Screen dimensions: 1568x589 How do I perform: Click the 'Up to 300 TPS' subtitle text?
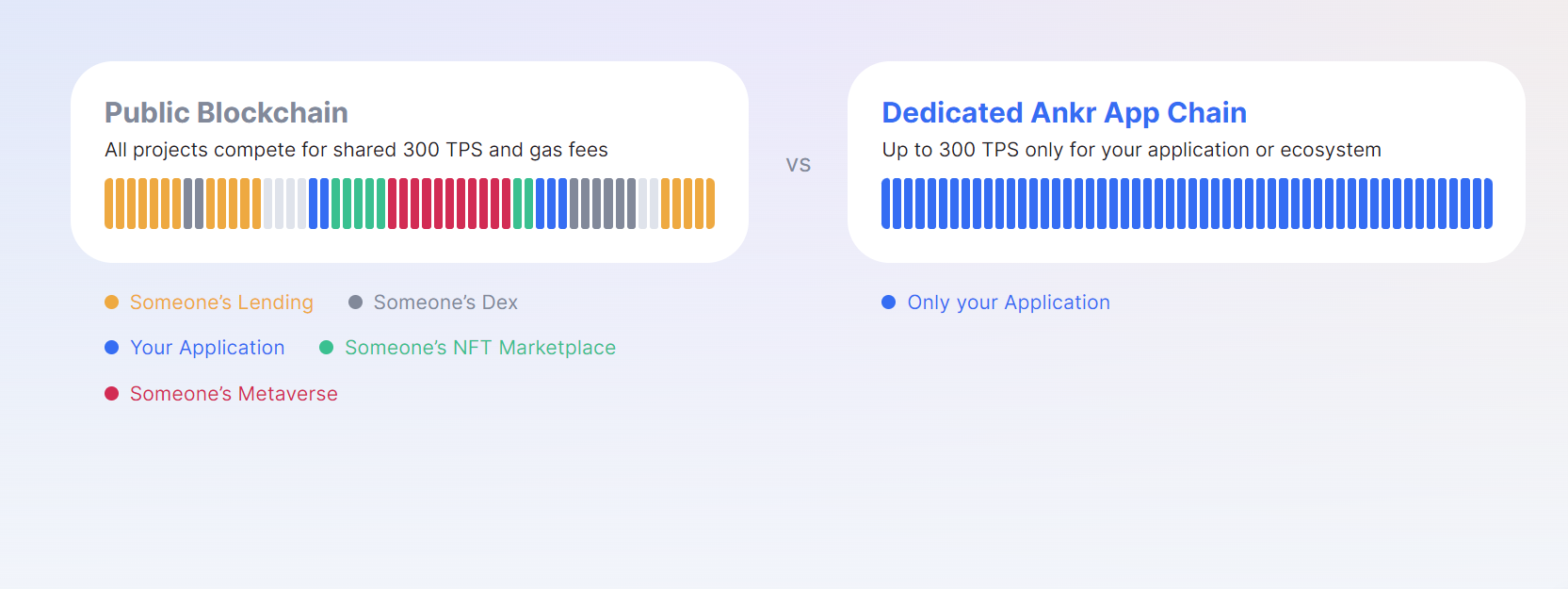pos(1131,151)
